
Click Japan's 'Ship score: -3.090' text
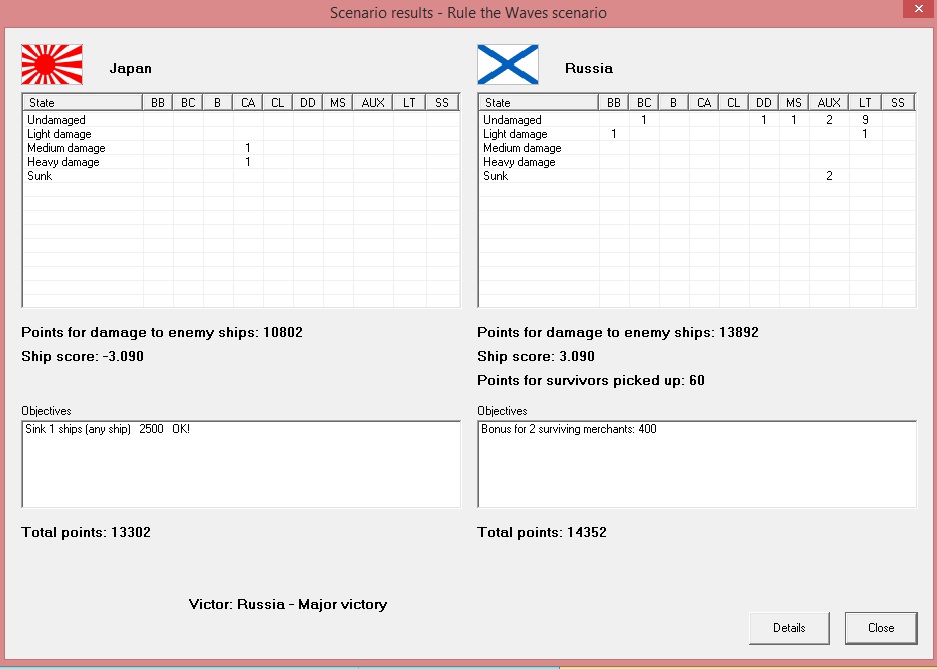pyautogui.click(x=82, y=357)
